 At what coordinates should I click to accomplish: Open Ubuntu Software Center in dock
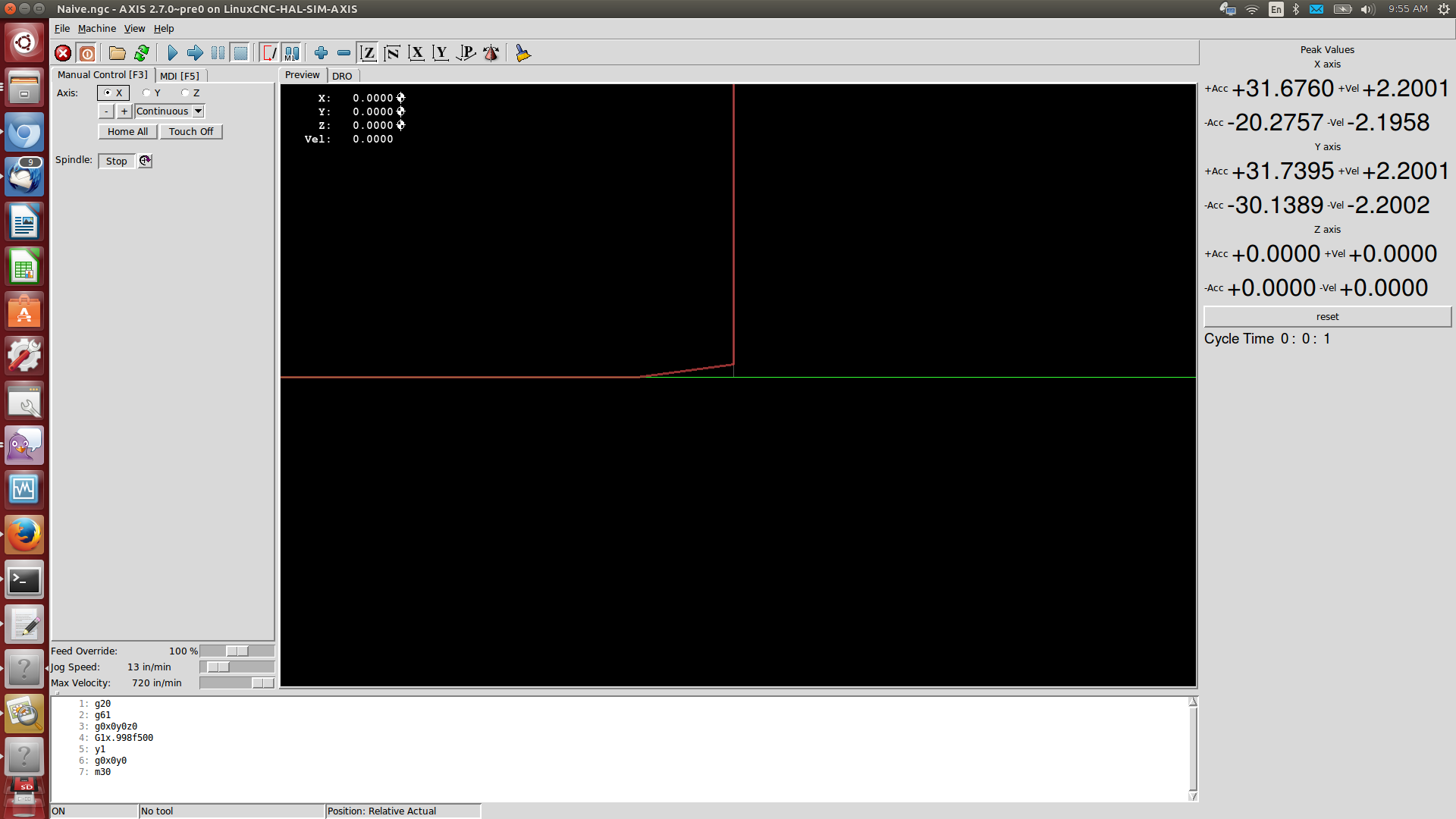24,312
